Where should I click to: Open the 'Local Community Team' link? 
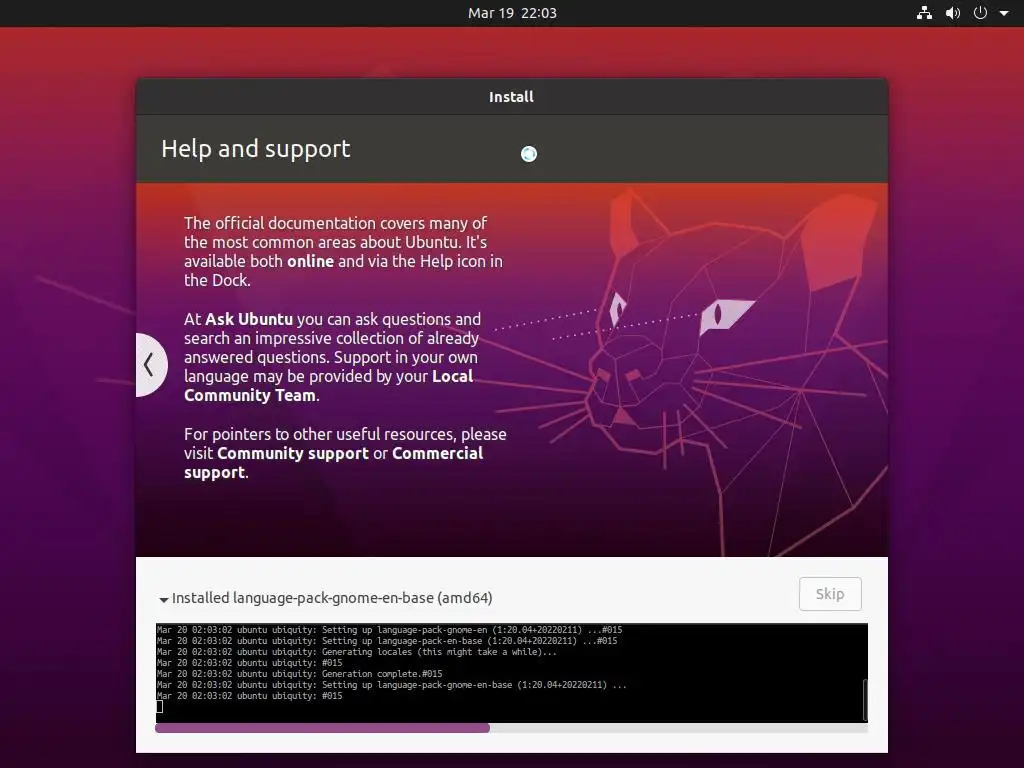click(328, 385)
